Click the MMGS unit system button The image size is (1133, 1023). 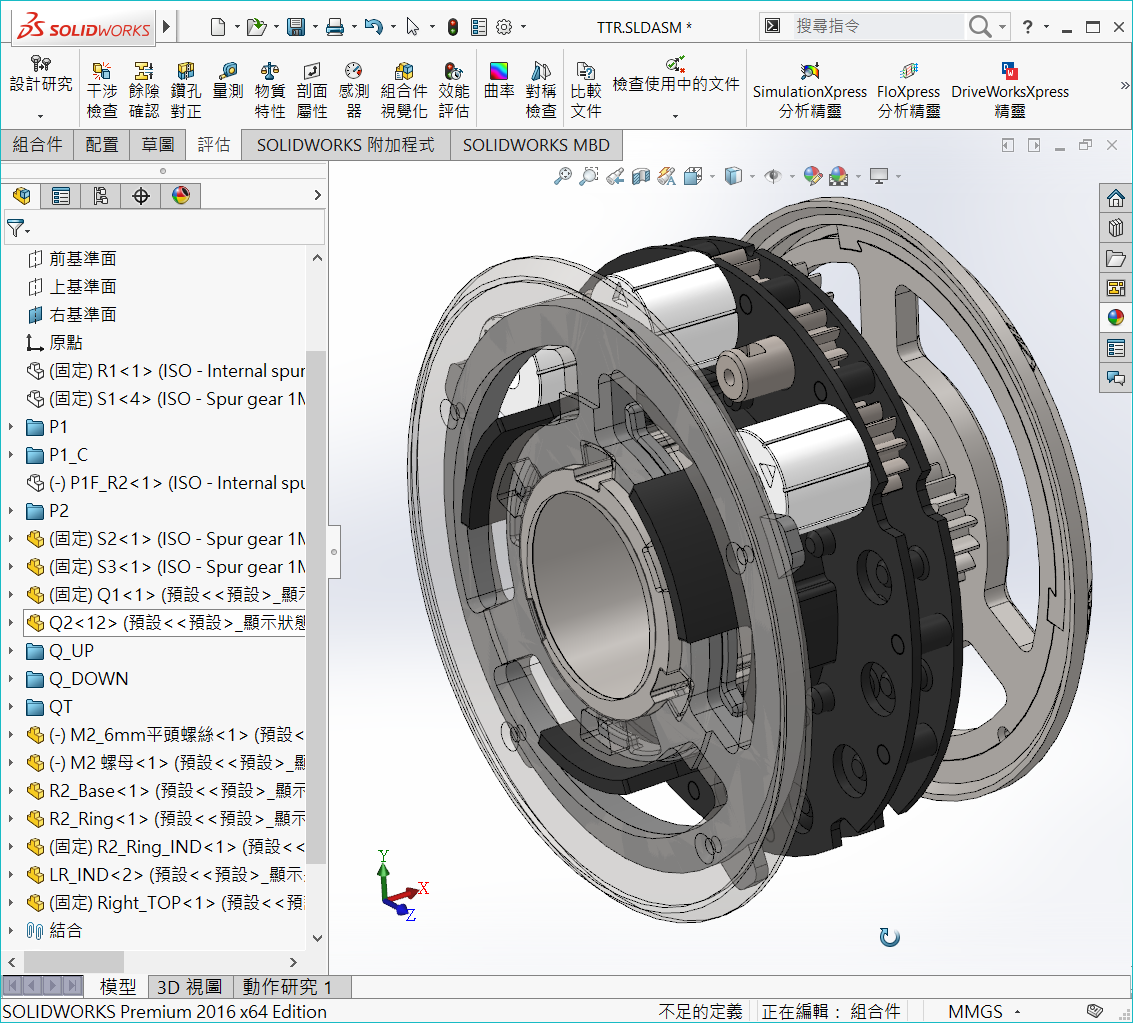pos(976,1012)
